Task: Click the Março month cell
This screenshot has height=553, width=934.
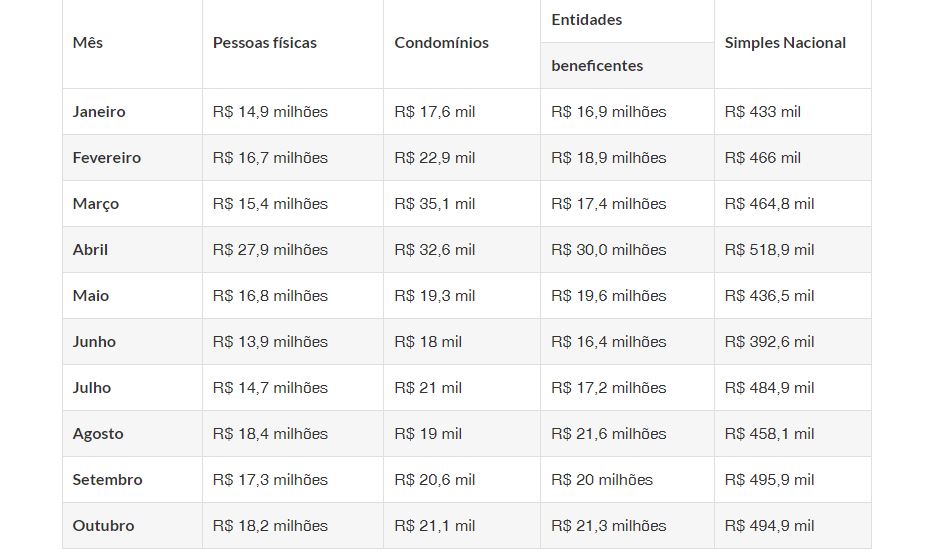Action: tap(96, 204)
